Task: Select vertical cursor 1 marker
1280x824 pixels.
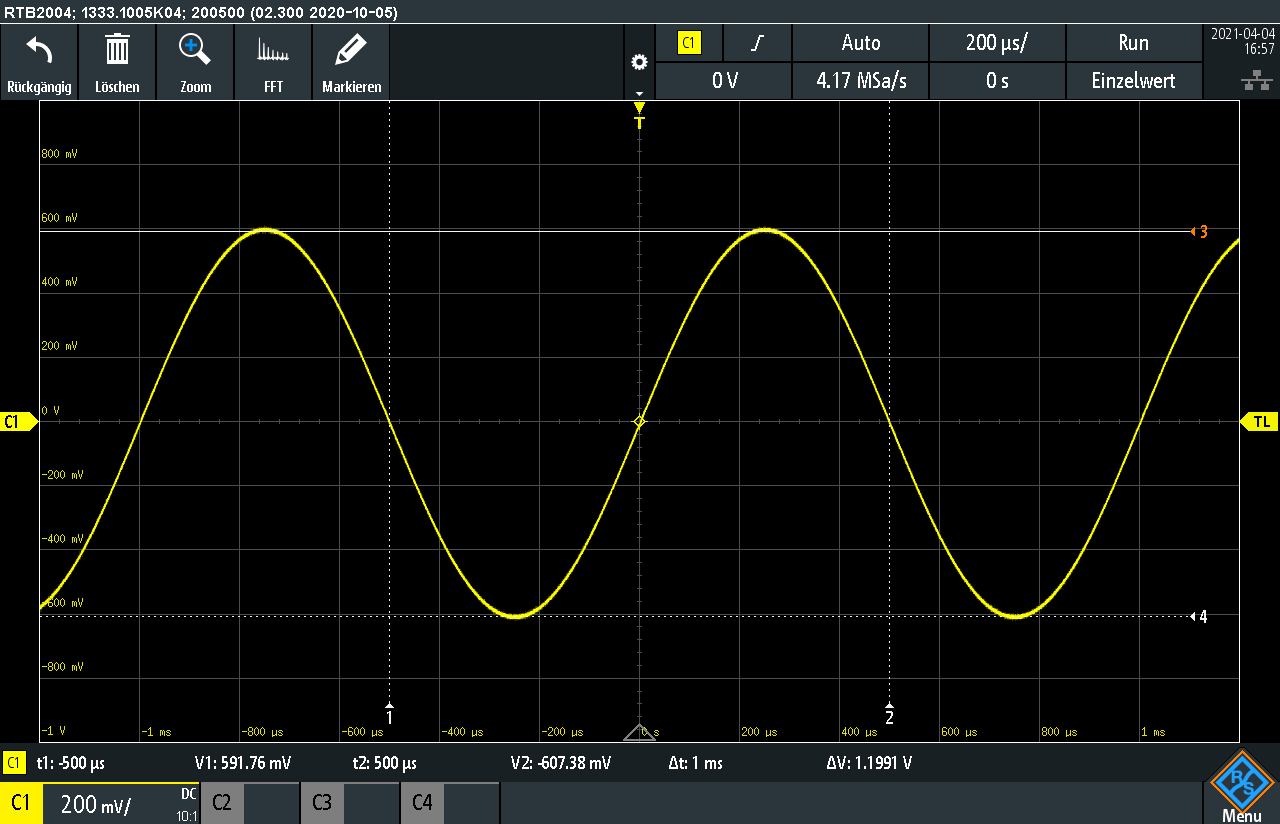Action: pos(390,714)
